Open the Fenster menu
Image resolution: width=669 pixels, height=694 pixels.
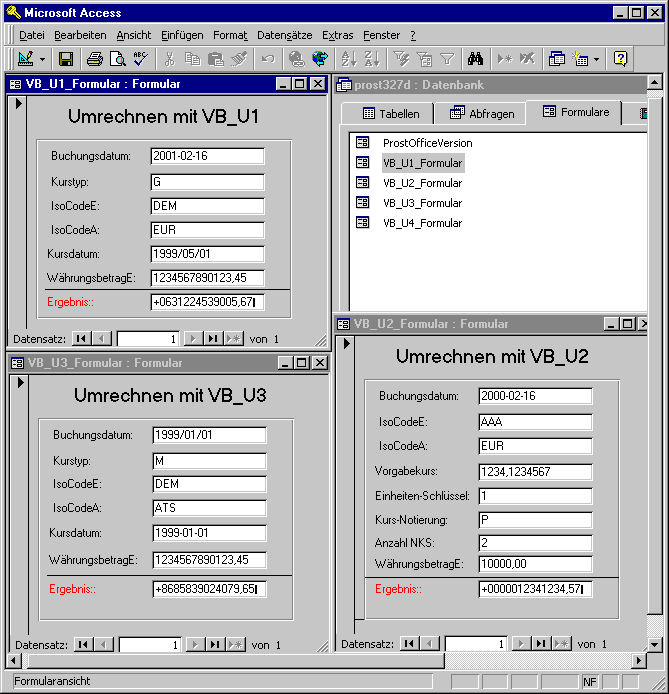coord(381,35)
